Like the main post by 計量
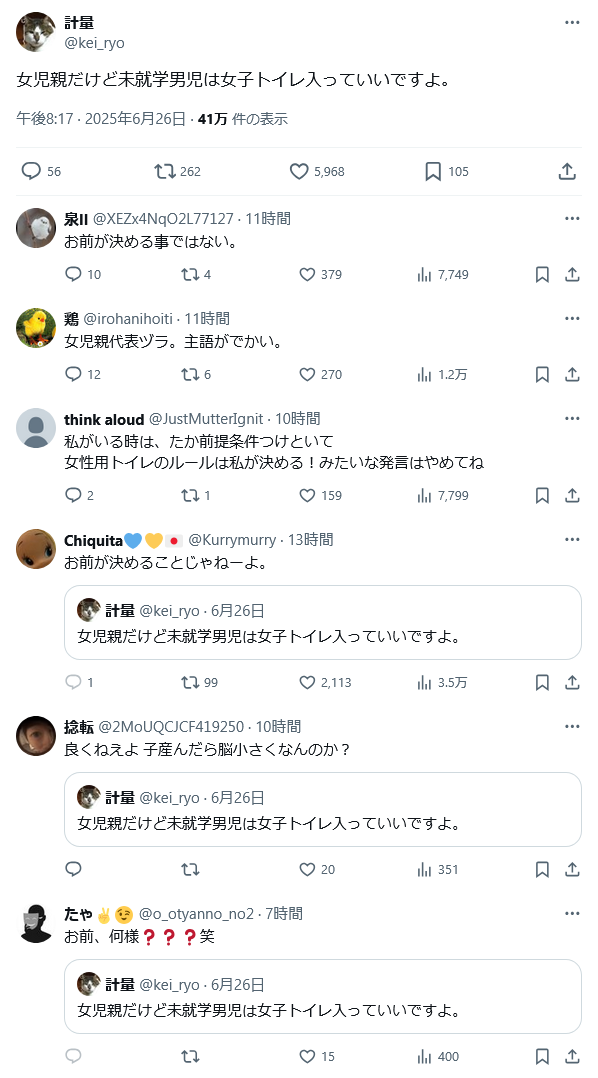Viewport: 598px width, 1078px height. pos(317,171)
